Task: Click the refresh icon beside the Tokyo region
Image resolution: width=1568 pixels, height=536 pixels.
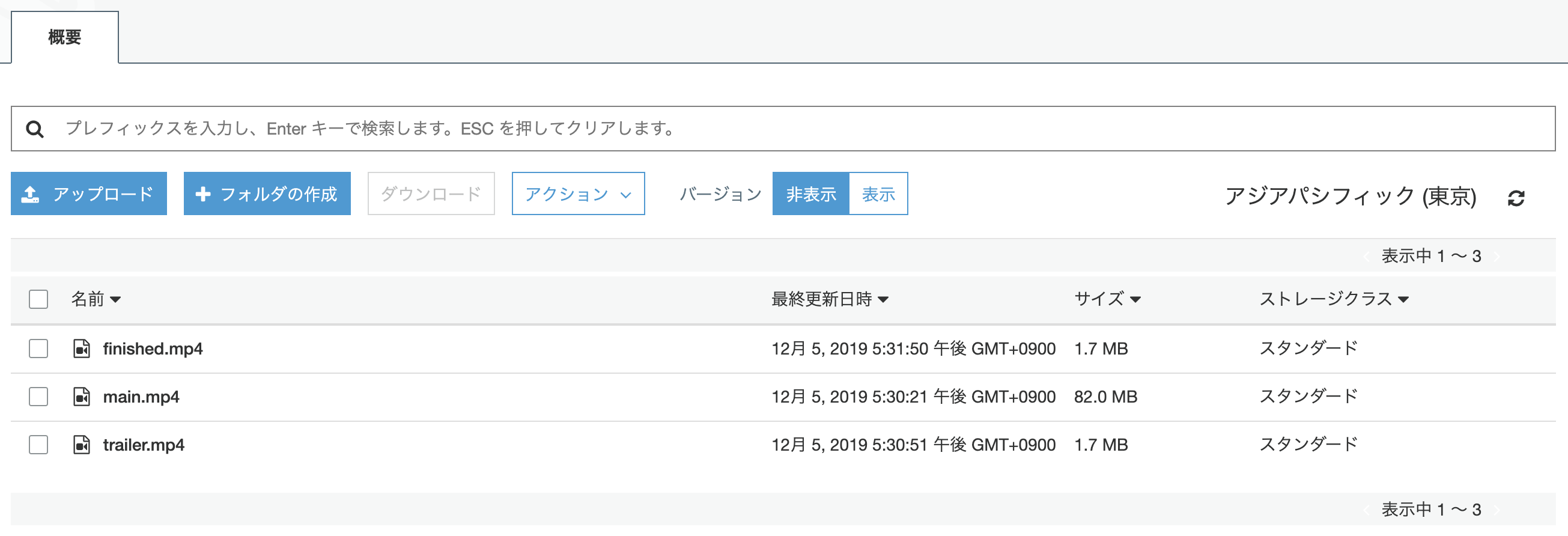Action: click(x=1516, y=198)
